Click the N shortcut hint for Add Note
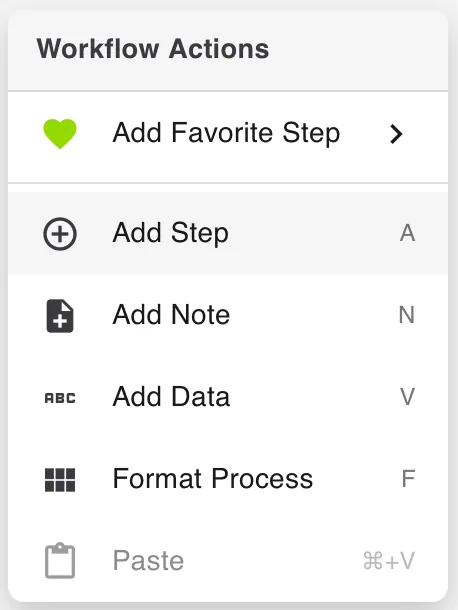 (407, 315)
